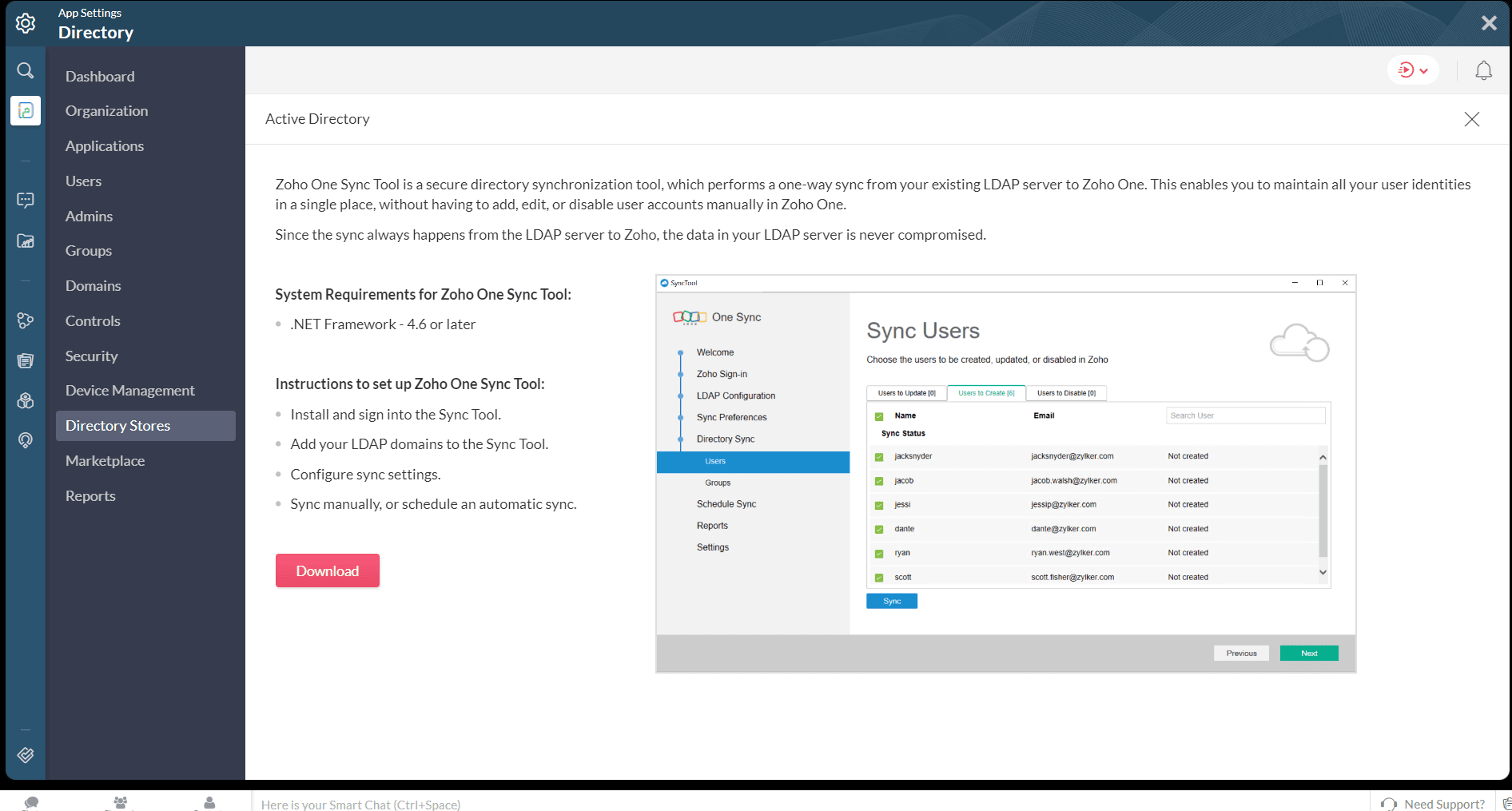Select Domains menu item

tap(93, 286)
